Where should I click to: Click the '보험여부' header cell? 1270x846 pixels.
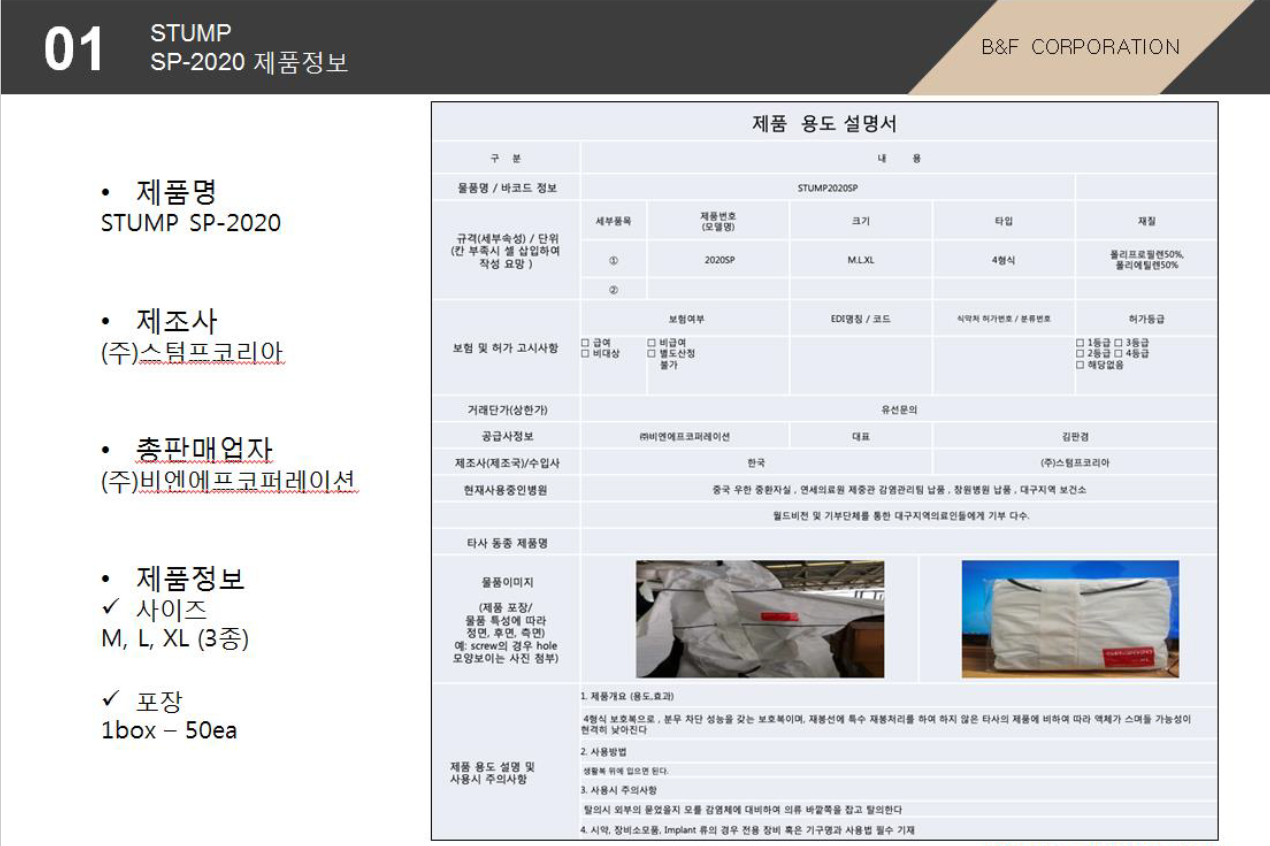point(685,319)
